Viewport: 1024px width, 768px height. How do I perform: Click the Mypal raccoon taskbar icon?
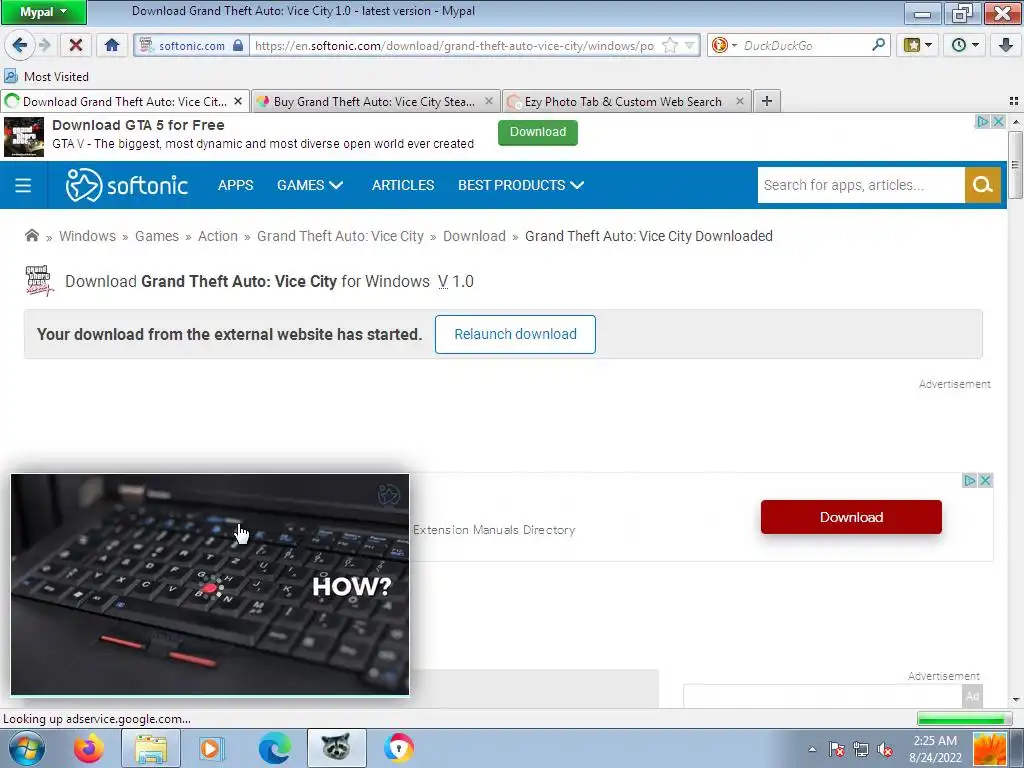(336, 748)
